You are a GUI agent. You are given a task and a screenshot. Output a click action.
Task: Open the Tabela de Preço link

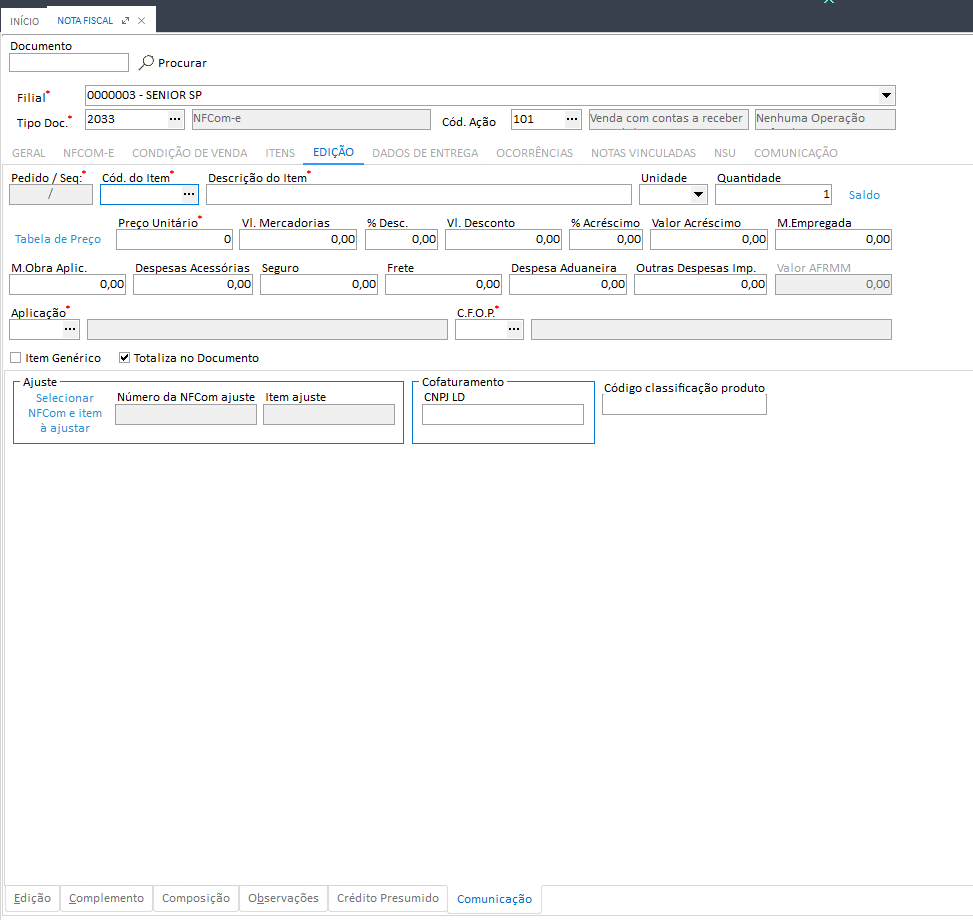pos(58,239)
